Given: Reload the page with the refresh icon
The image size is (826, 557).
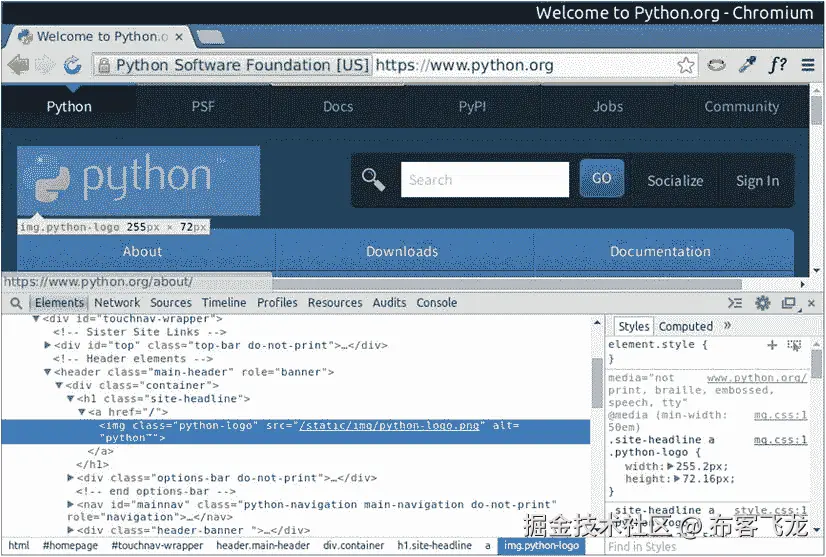Looking at the screenshot, I should tap(72, 65).
